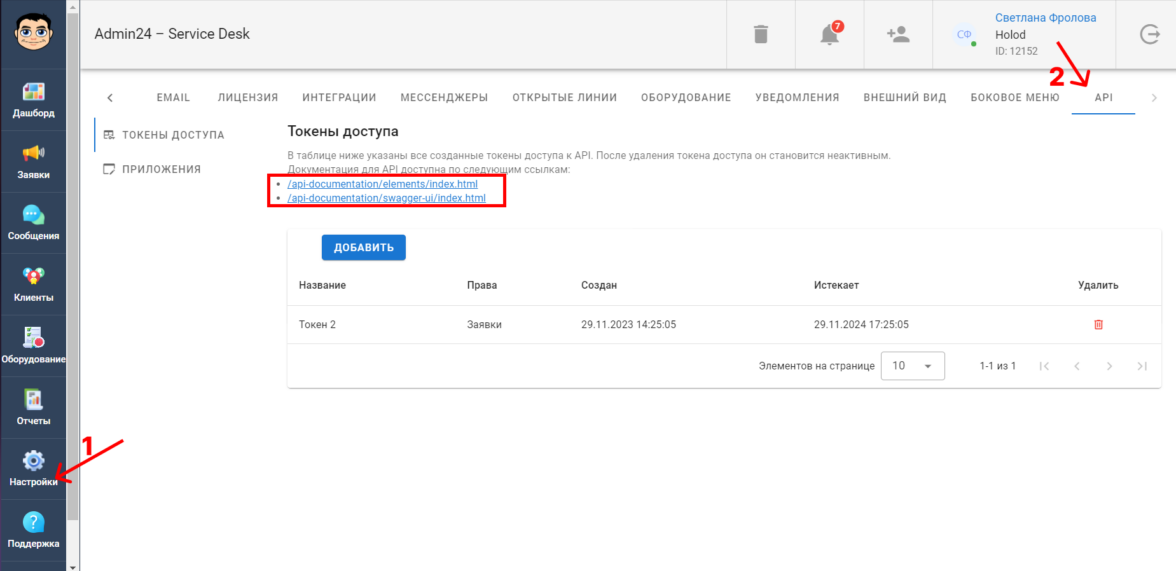The height and width of the screenshot is (571, 1176).
Task: Open the Дашборд sidebar icon
Action: pyautogui.click(x=33, y=98)
